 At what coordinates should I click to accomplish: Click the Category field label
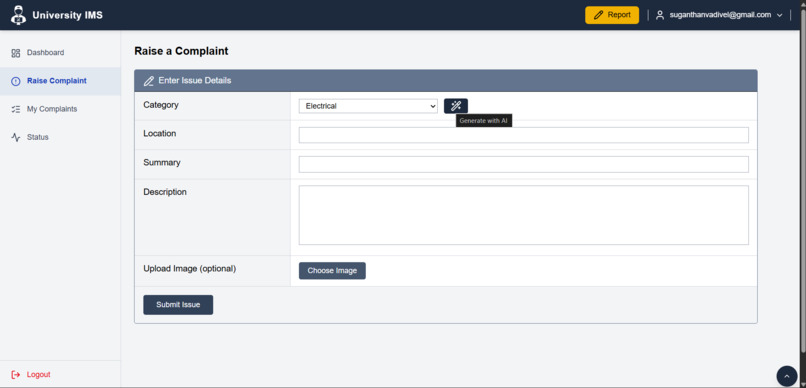(161, 105)
